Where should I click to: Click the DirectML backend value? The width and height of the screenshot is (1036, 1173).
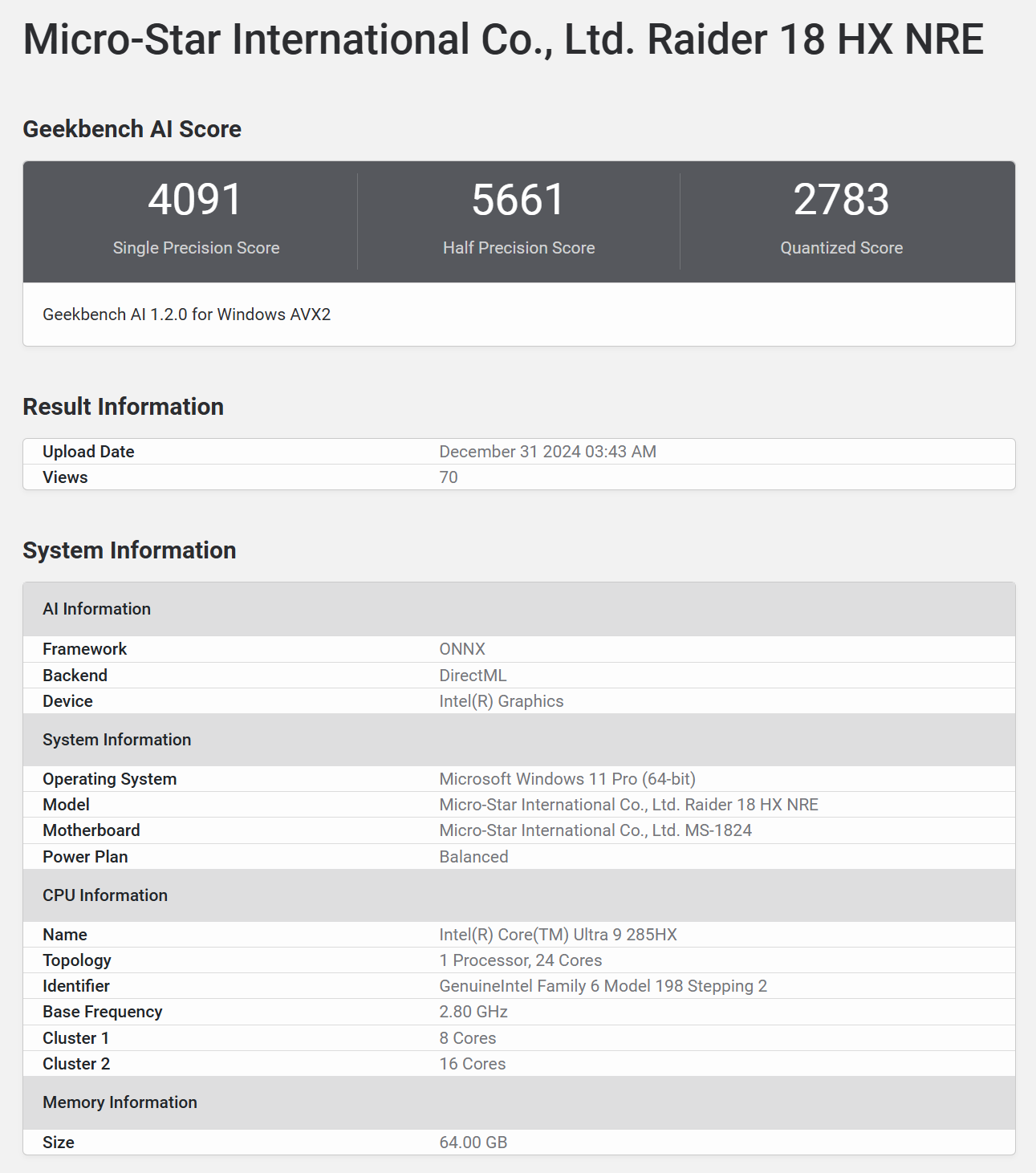(473, 676)
